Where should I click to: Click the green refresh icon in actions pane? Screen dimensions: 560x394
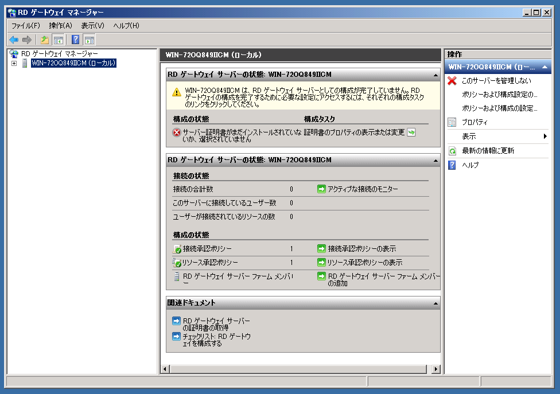452,151
